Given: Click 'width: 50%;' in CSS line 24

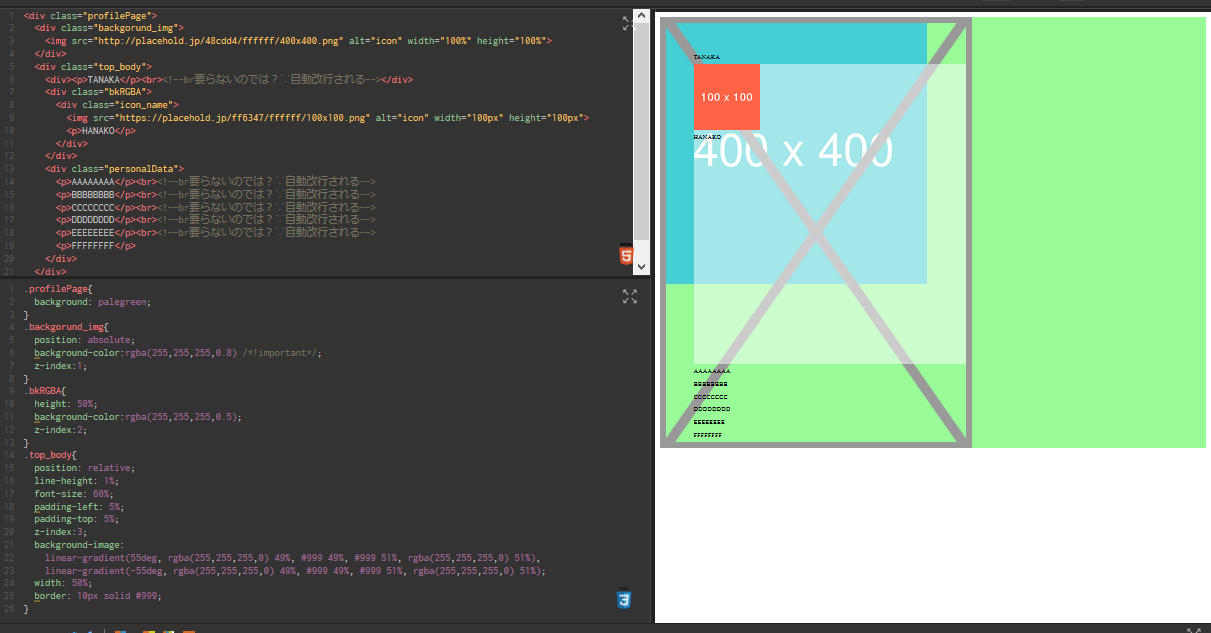Looking at the screenshot, I should pos(63,583).
